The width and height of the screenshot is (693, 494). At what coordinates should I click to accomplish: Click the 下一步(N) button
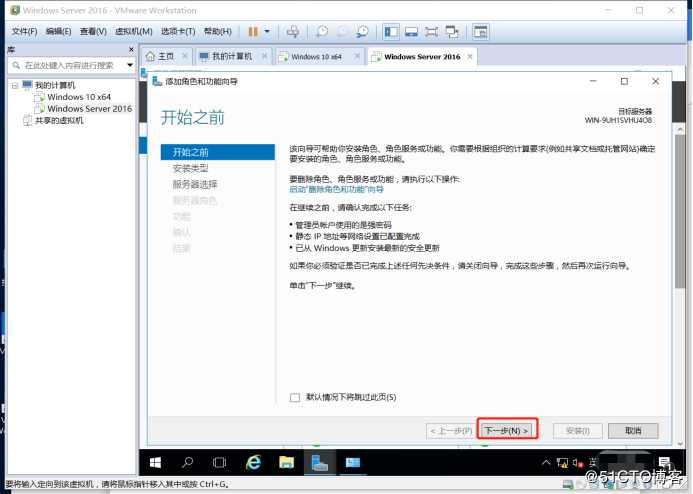click(x=507, y=430)
